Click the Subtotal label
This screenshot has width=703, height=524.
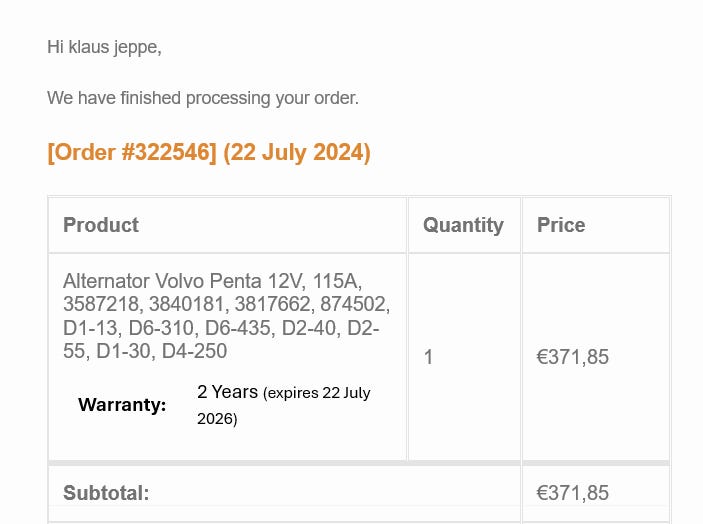[106, 493]
